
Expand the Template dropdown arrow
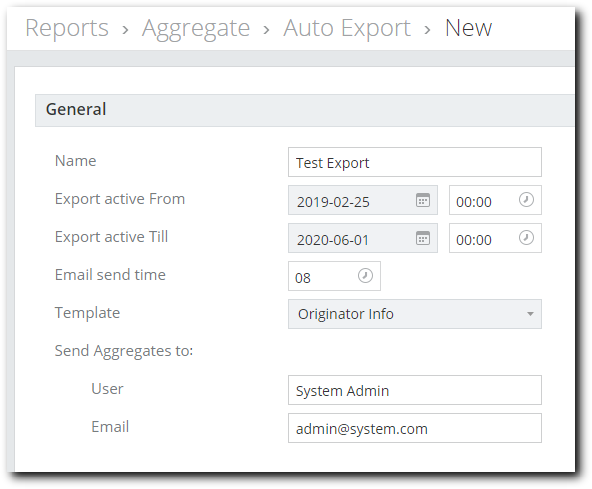tap(530, 314)
